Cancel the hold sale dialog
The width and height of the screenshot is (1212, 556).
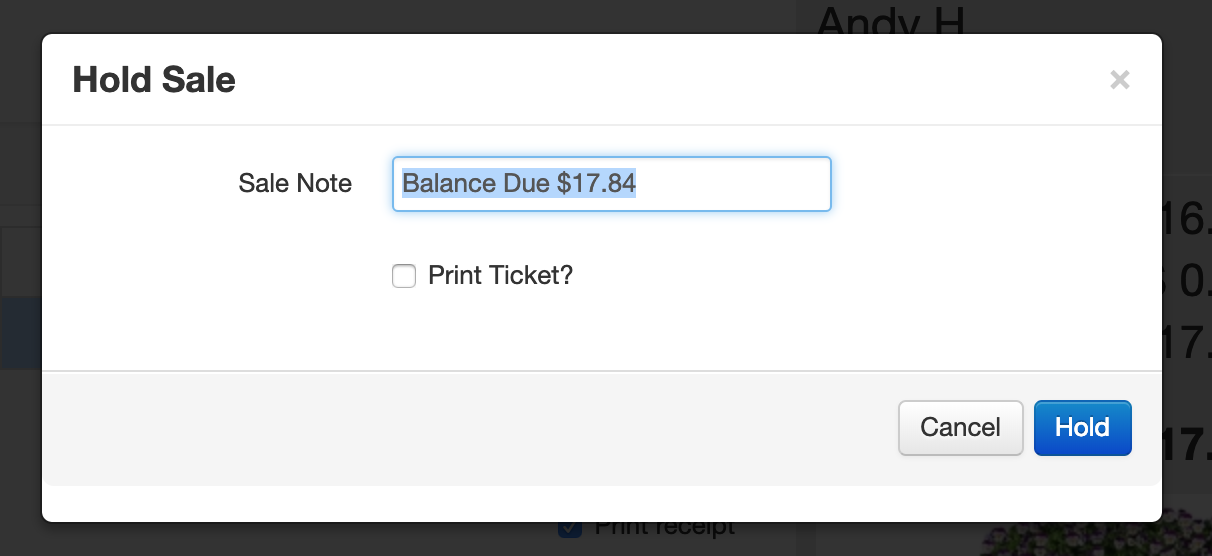click(x=960, y=428)
